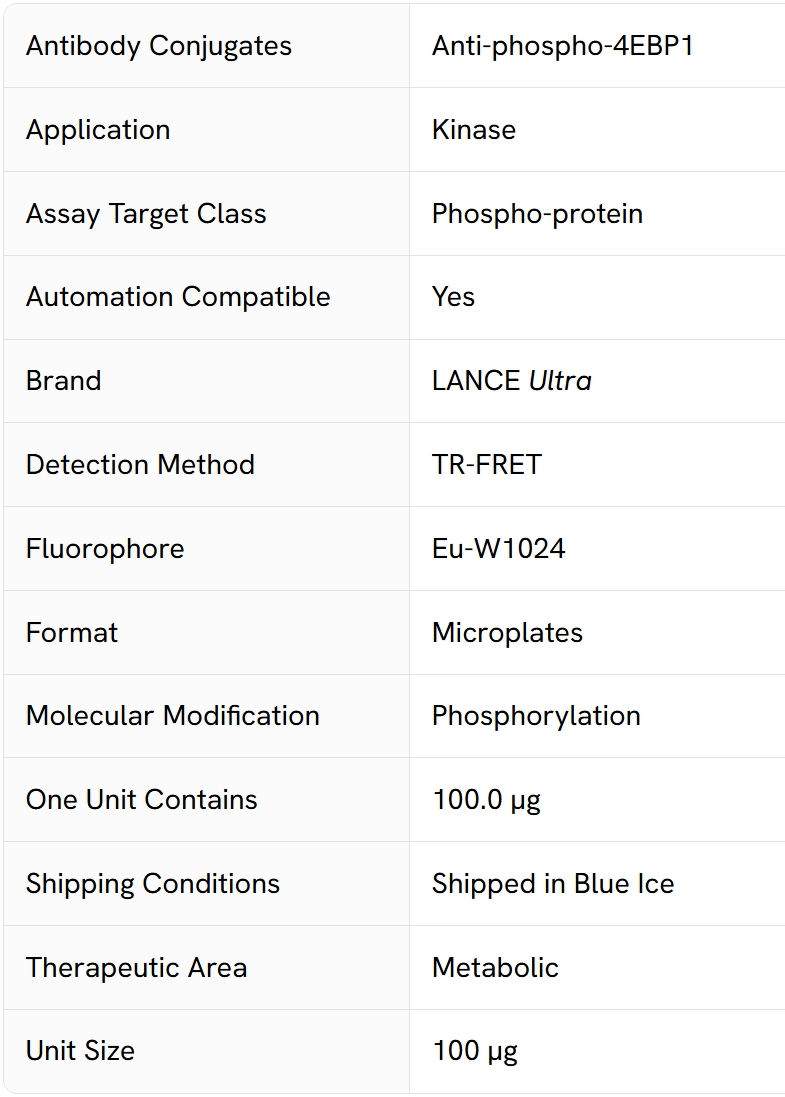Click the Microplates value
785x1097 pixels.
pyautogui.click(x=507, y=633)
